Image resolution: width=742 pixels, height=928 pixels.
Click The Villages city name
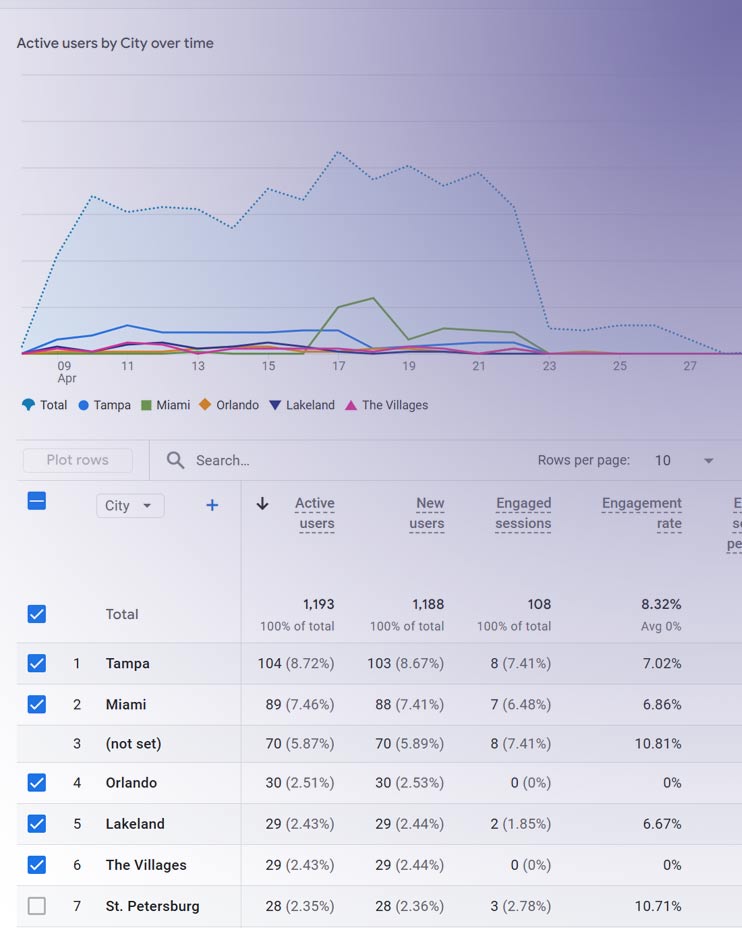coord(146,865)
